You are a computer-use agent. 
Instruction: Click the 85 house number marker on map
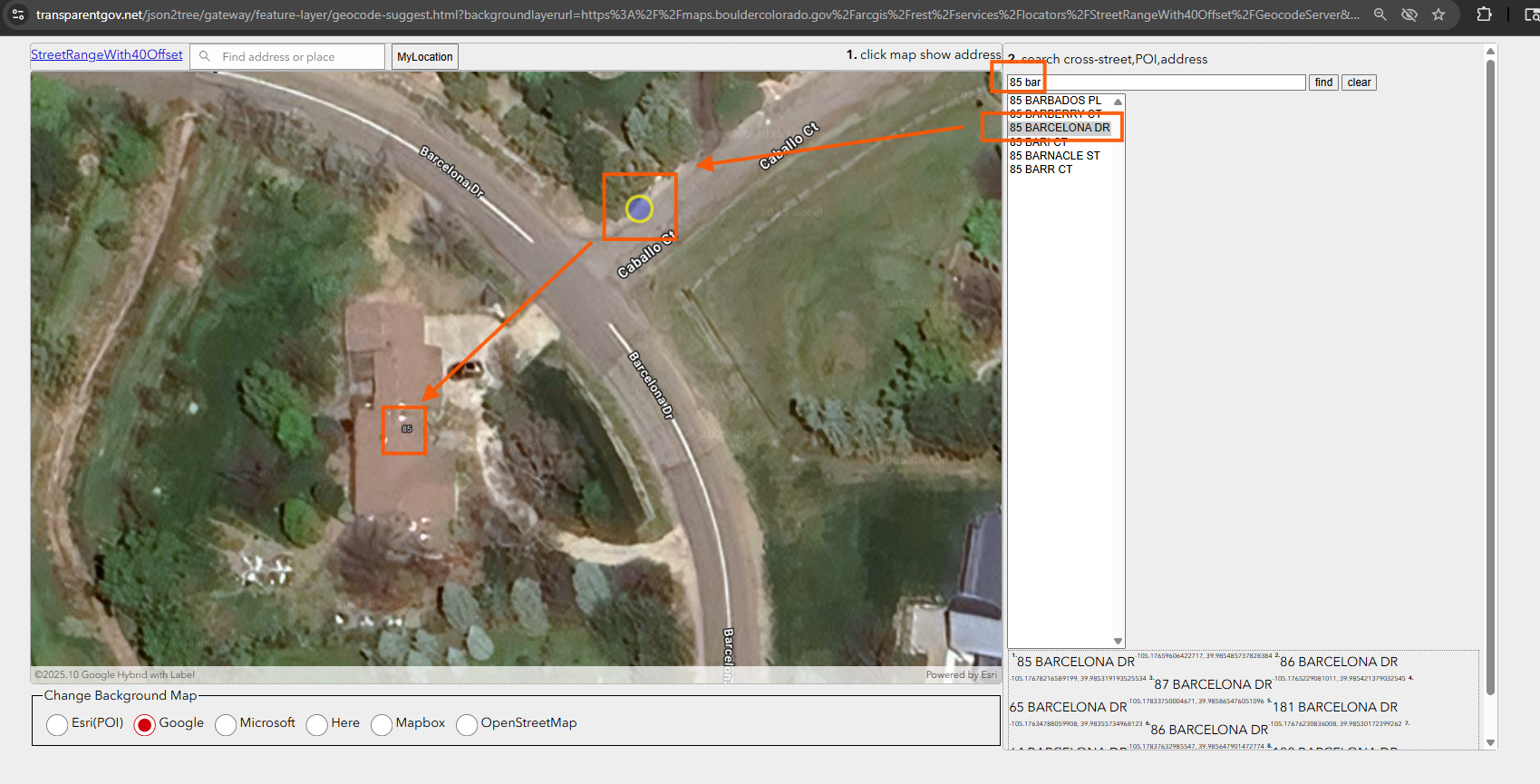(406, 429)
